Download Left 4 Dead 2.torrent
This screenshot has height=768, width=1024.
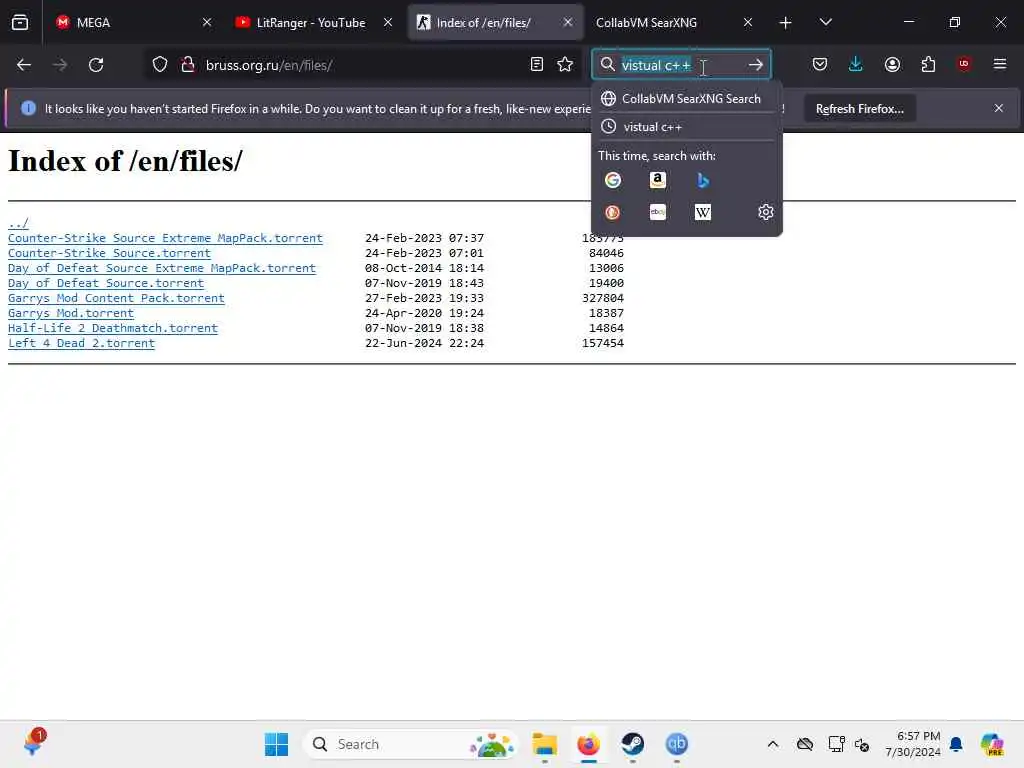(x=82, y=344)
